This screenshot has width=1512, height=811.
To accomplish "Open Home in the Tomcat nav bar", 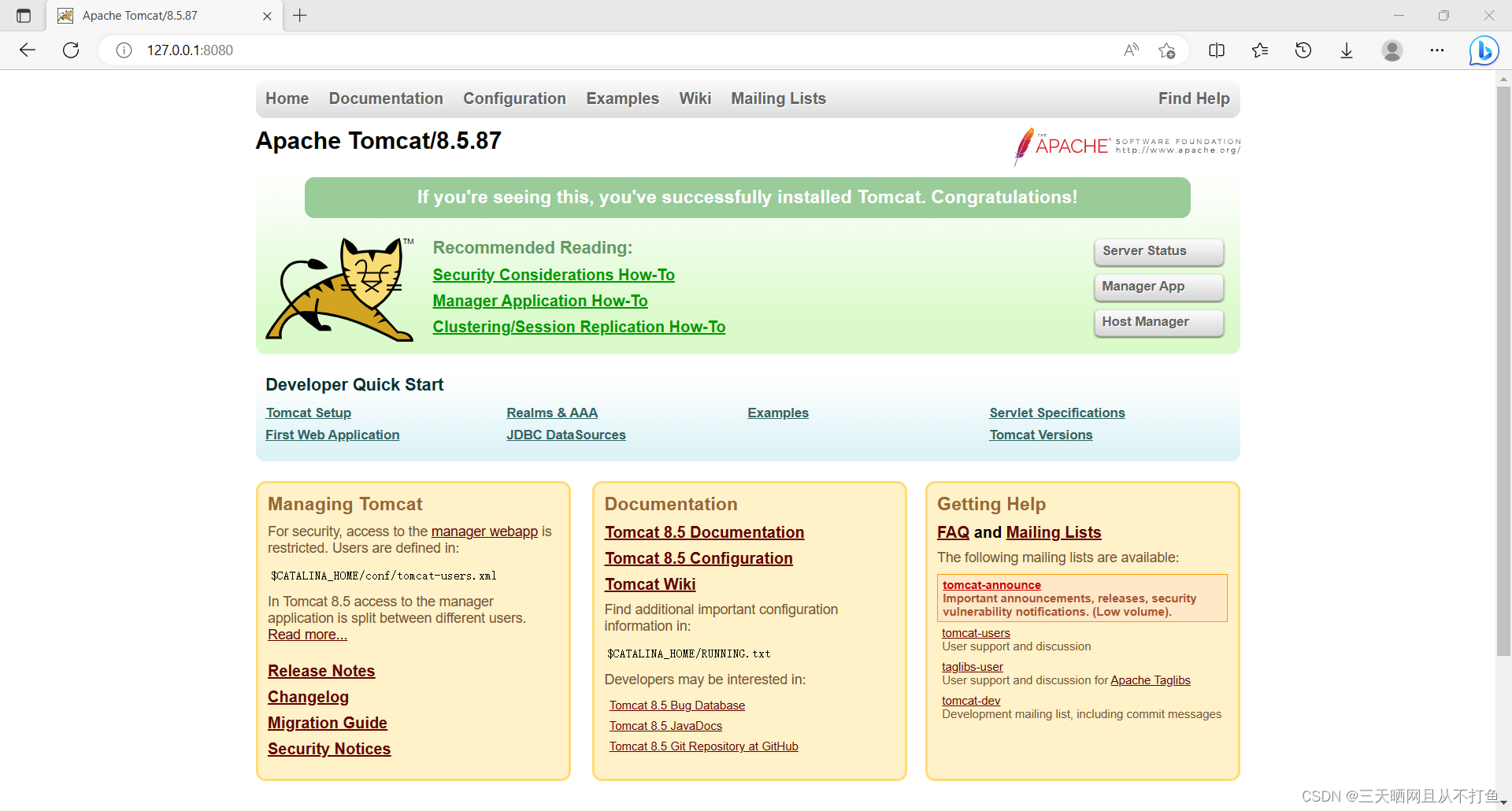I will (287, 98).
